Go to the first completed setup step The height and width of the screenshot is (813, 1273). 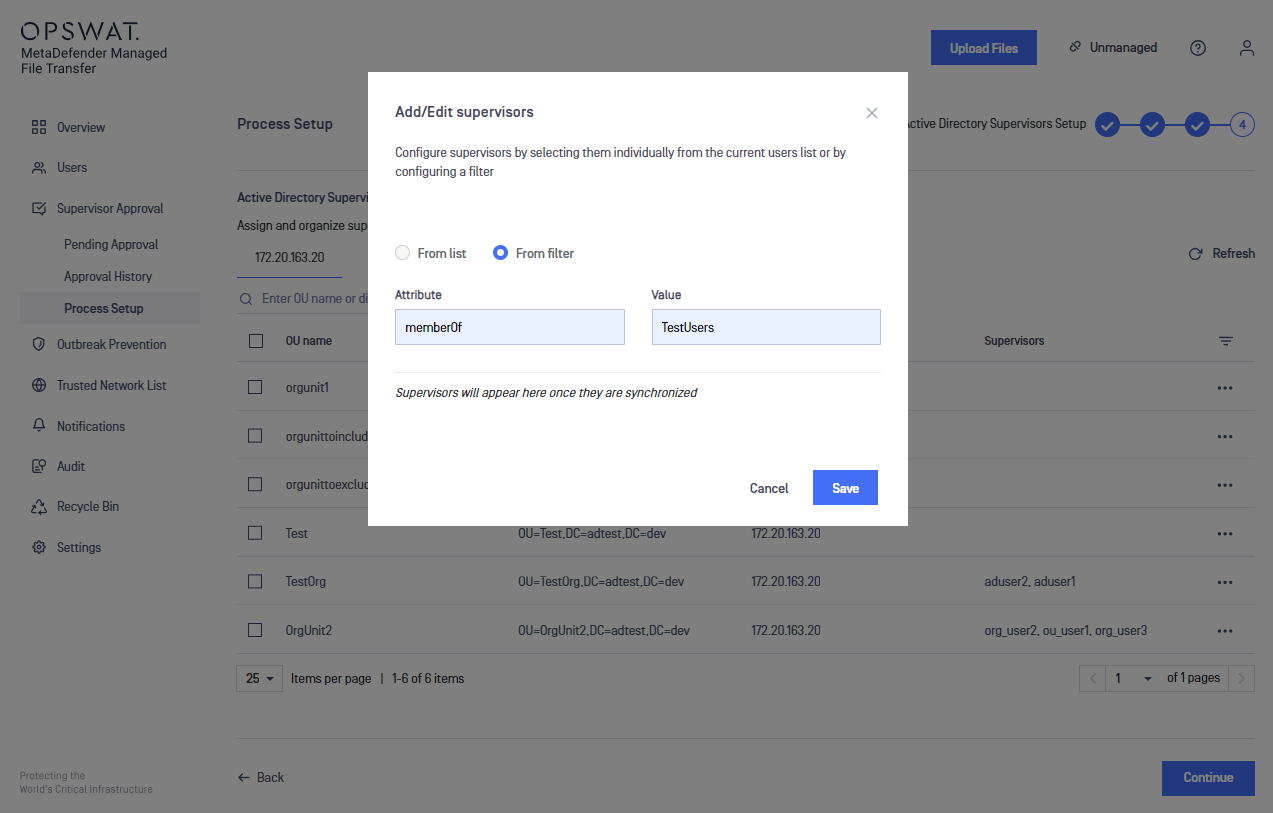pyautogui.click(x=1106, y=125)
